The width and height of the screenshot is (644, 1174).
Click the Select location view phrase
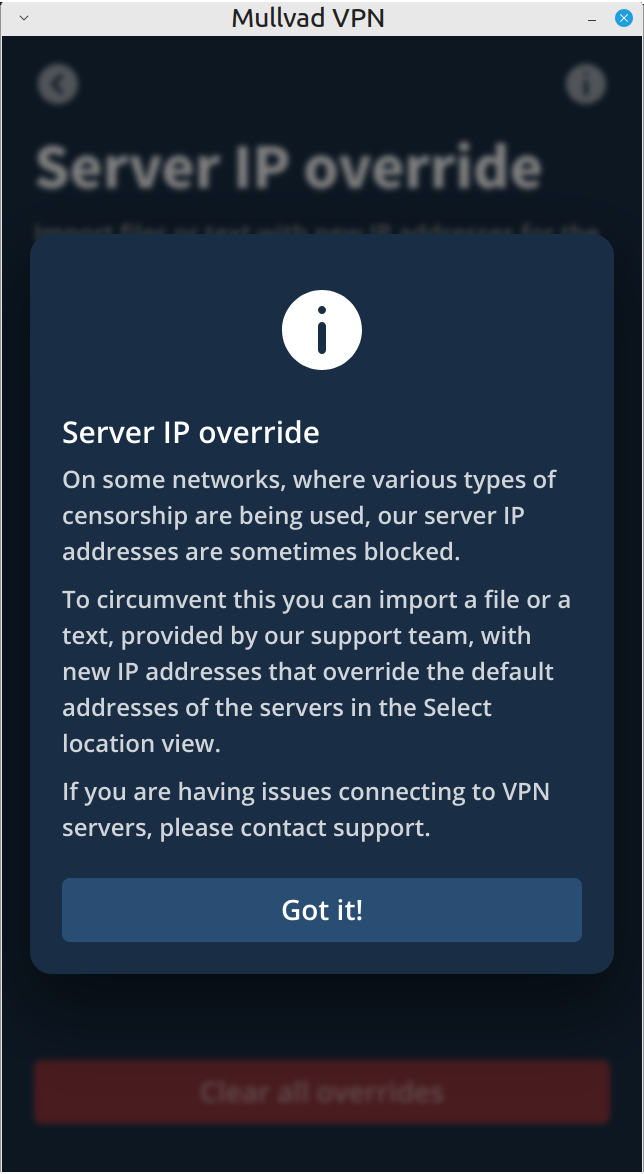coord(278,725)
